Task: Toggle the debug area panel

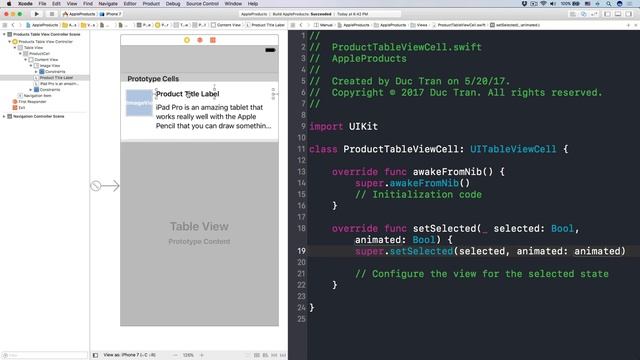Action: (x=618, y=14)
